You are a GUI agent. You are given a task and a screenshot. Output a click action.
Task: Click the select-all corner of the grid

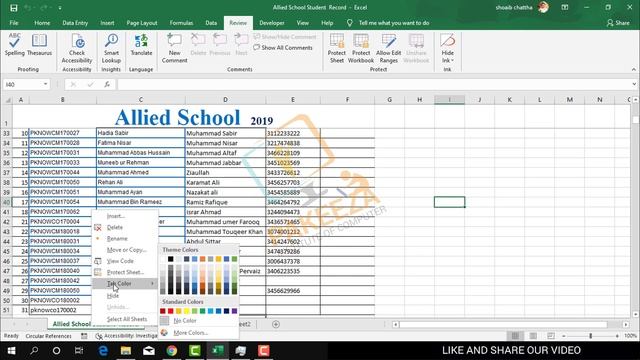pos(7,100)
